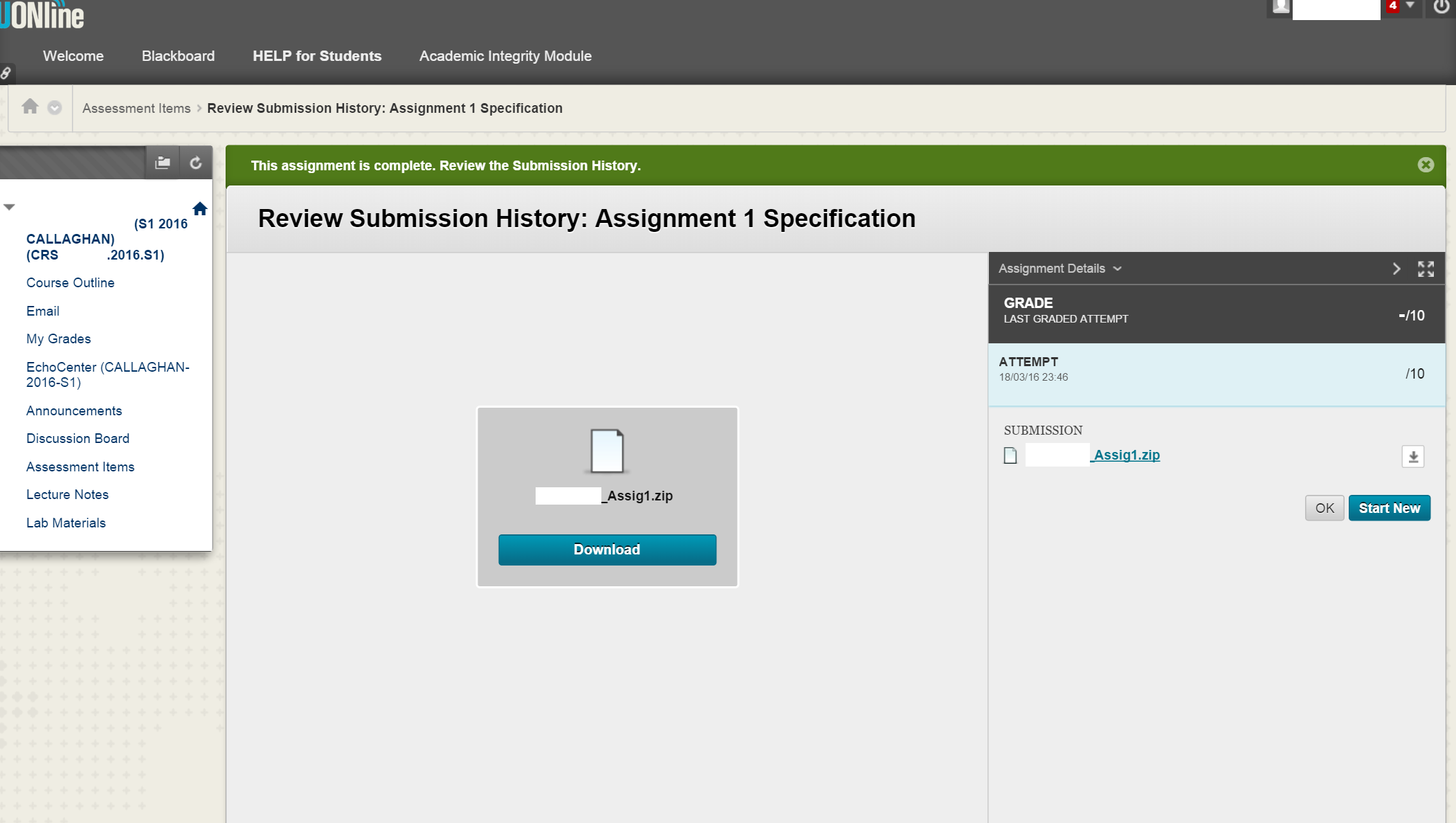Click the power logout icon
Screen dimensions: 1456x823
click(1441, 7)
